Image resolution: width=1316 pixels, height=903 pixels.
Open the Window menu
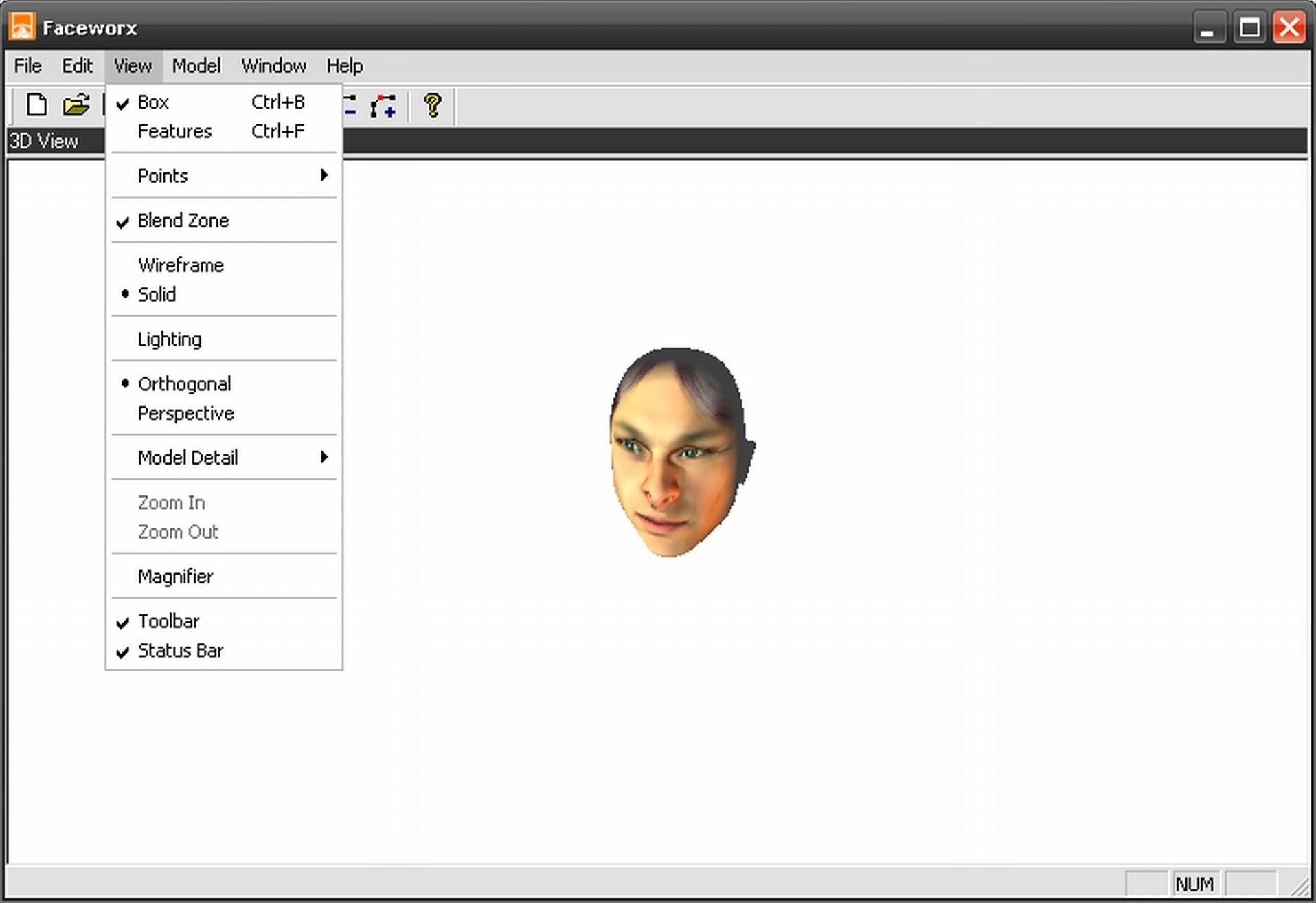[x=273, y=65]
